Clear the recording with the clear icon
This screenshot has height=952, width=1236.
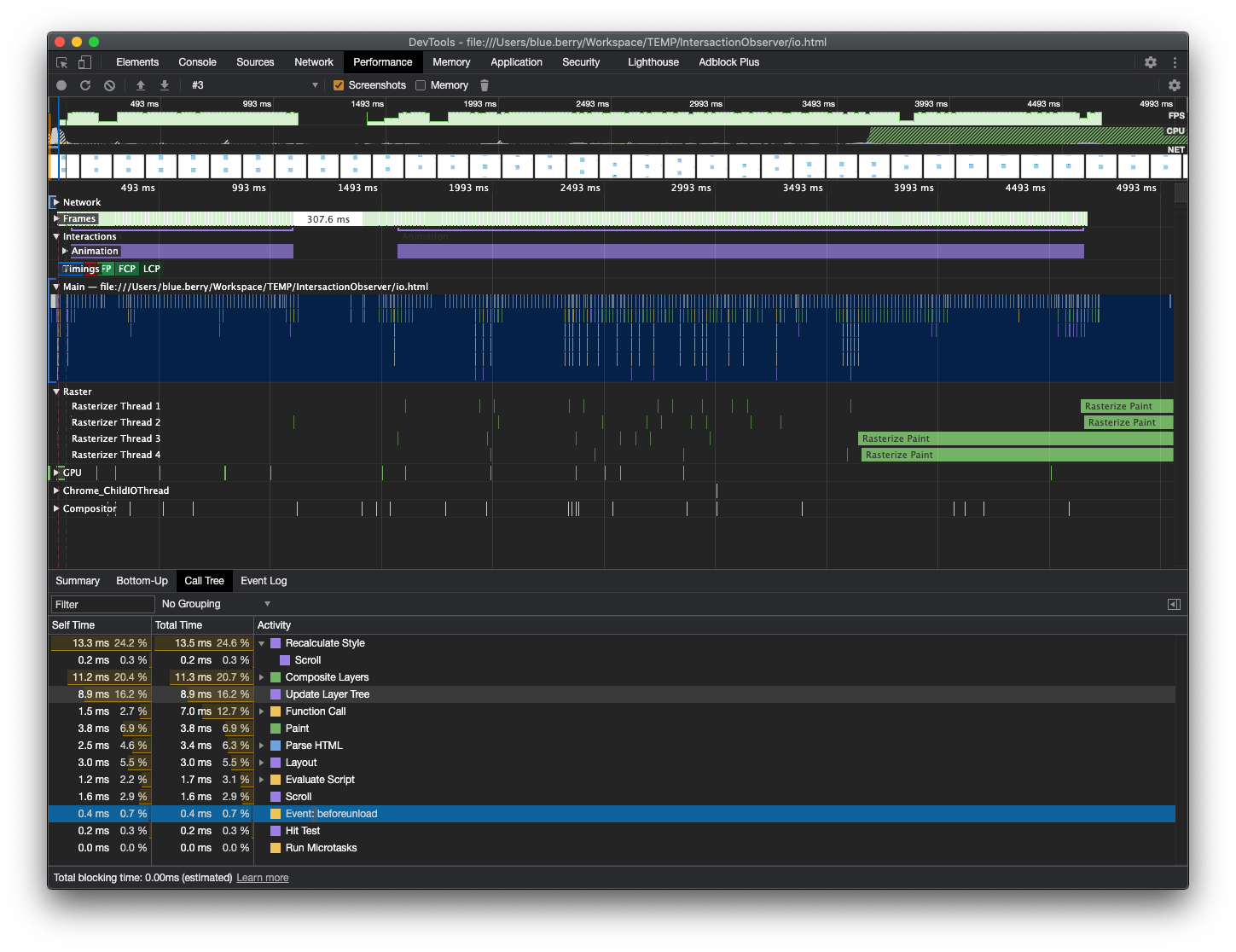pos(109,85)
